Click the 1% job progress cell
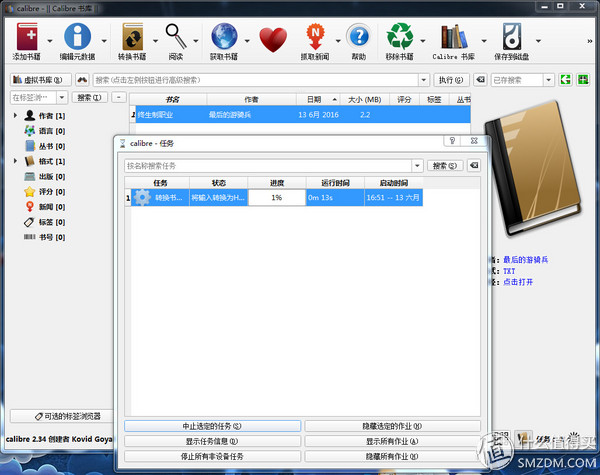The width and height of the screenshot is (600, 475). coord(277,198)
